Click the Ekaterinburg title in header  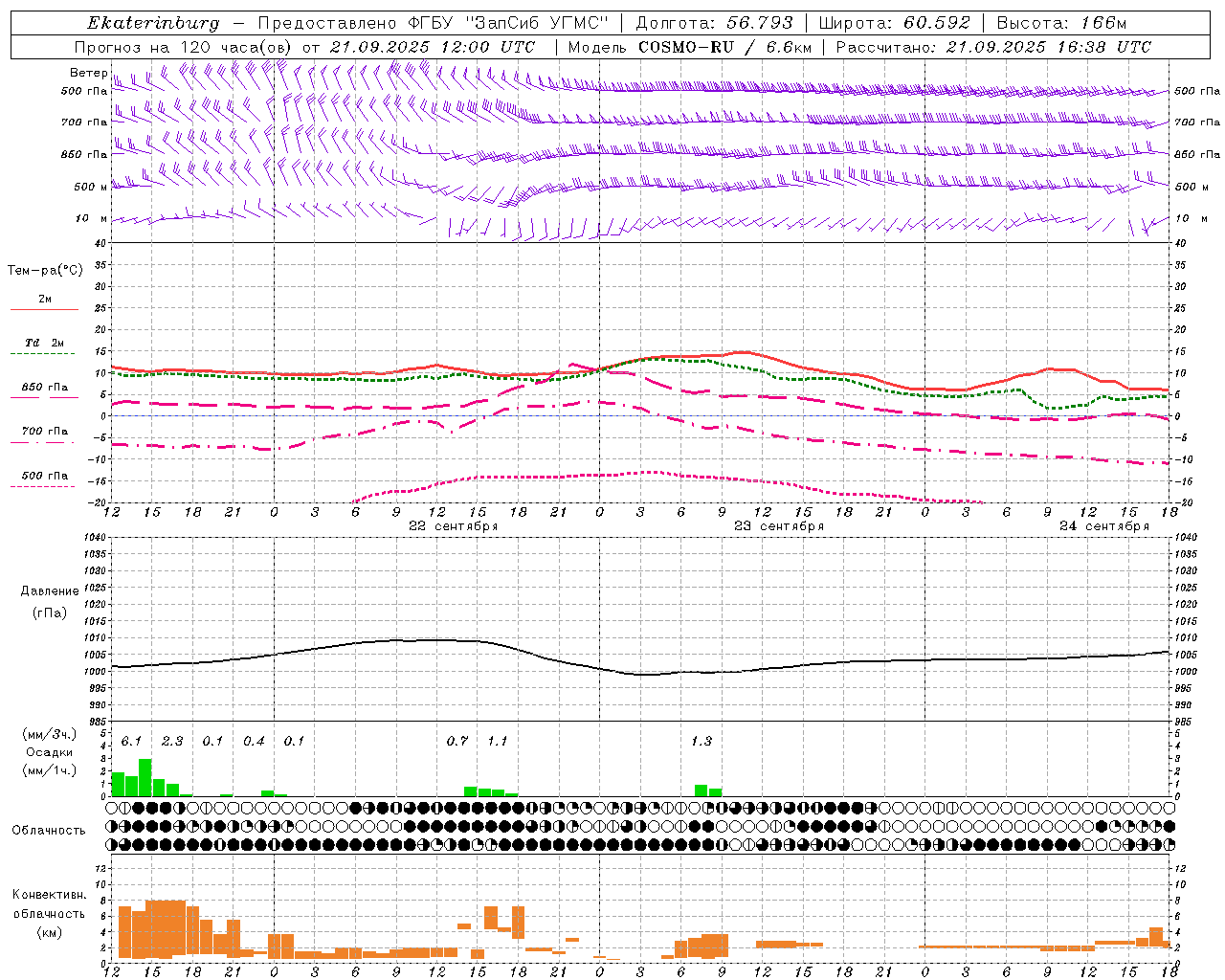tap(152, 23)
